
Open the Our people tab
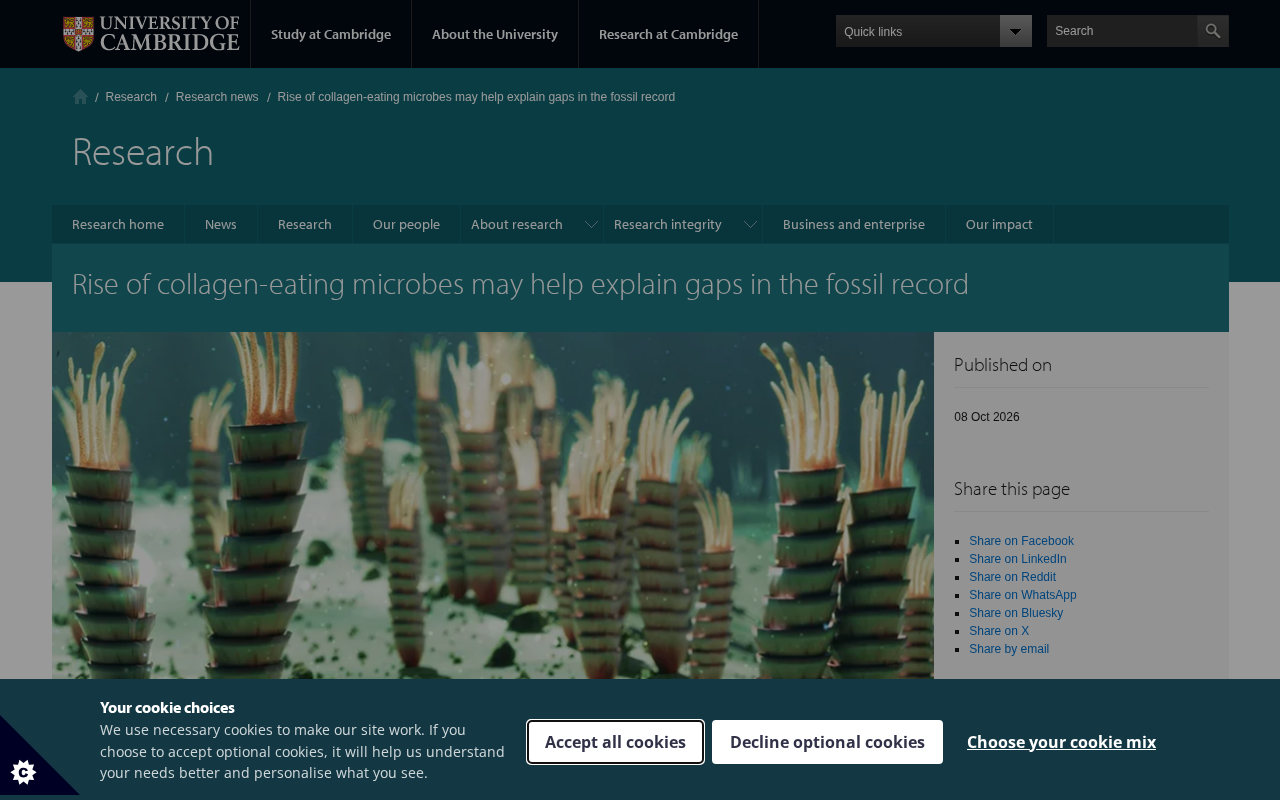406,225
